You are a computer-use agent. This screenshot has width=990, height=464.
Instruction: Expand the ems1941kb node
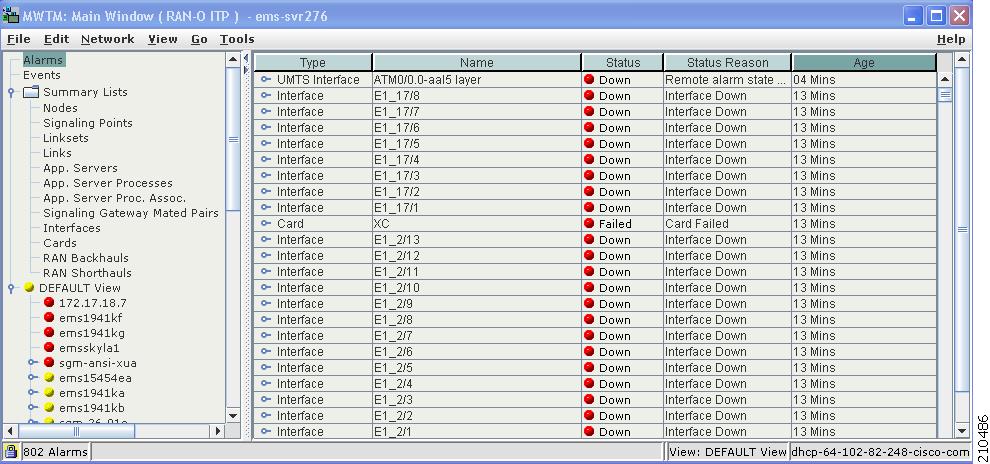click(32, 408)
